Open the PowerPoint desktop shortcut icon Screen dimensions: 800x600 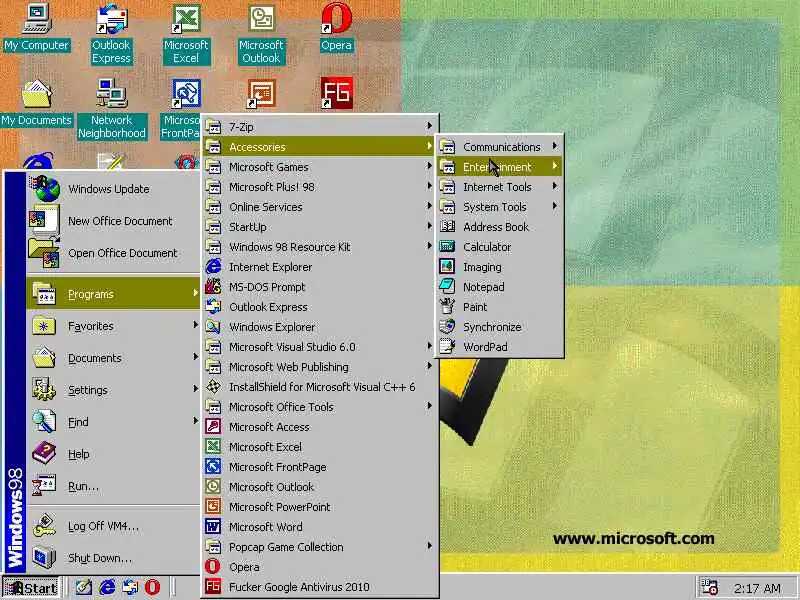tap(261, 94)
